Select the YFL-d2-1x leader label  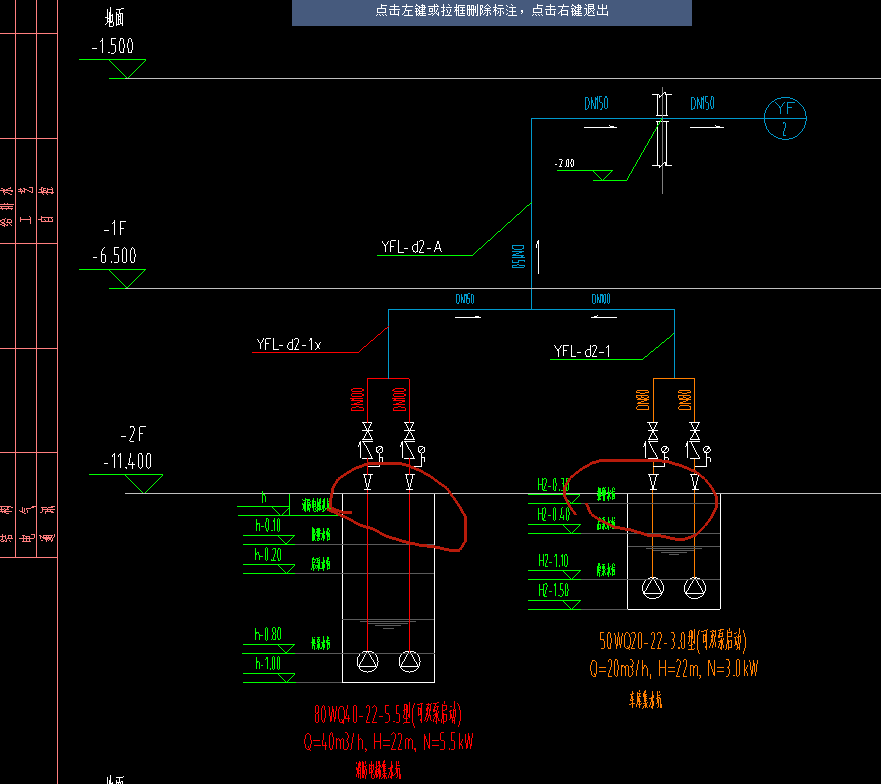click(x=289, y=345)
